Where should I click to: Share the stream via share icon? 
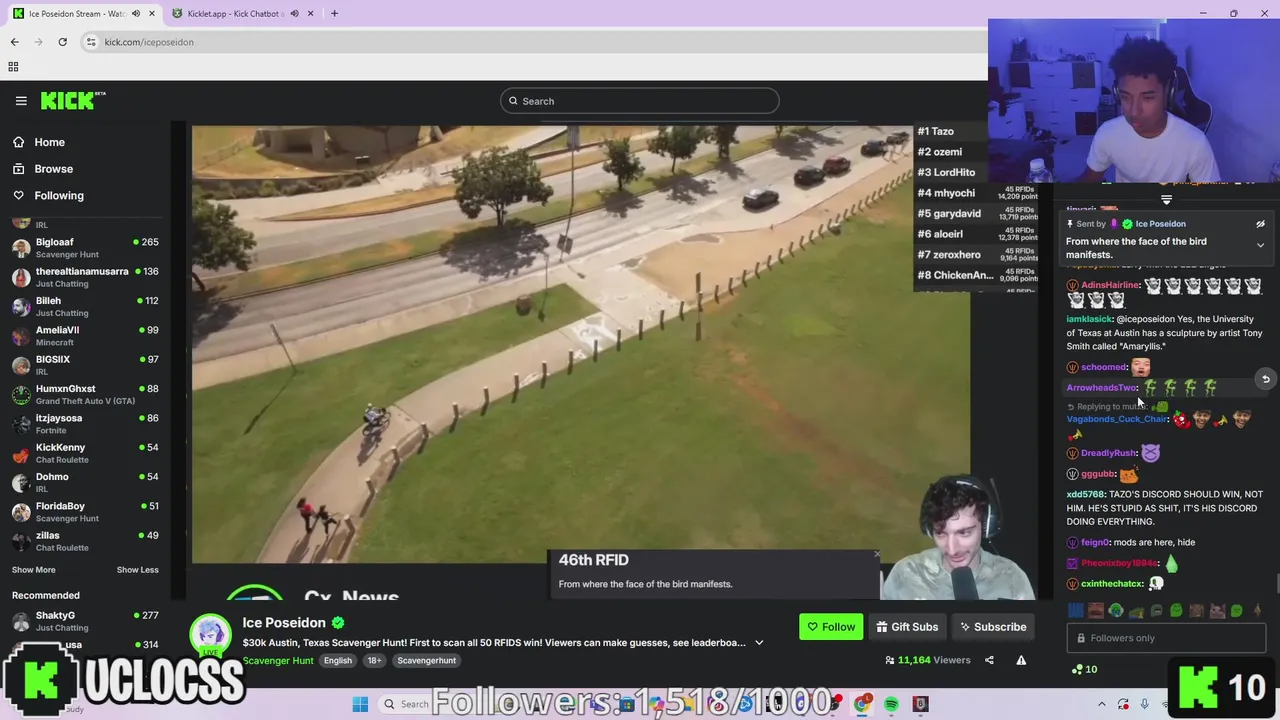point(989,660)
